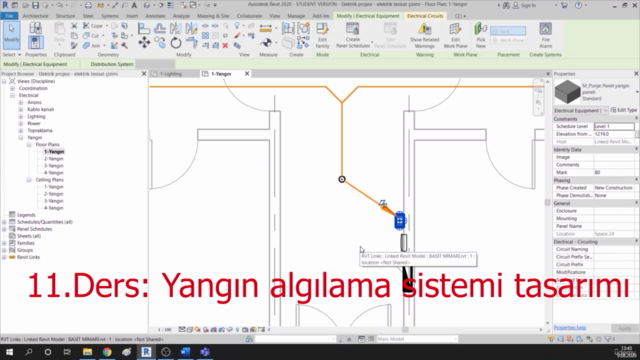This screenshot has height=360, width=640.
Task: Click Sign In in title bar
Action: (x=524, y=5)
